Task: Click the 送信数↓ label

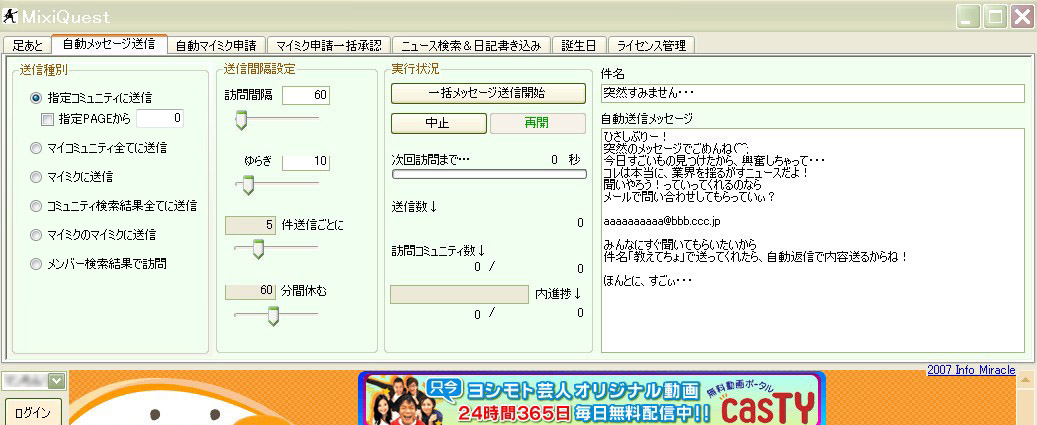Action: coord(415,207)
